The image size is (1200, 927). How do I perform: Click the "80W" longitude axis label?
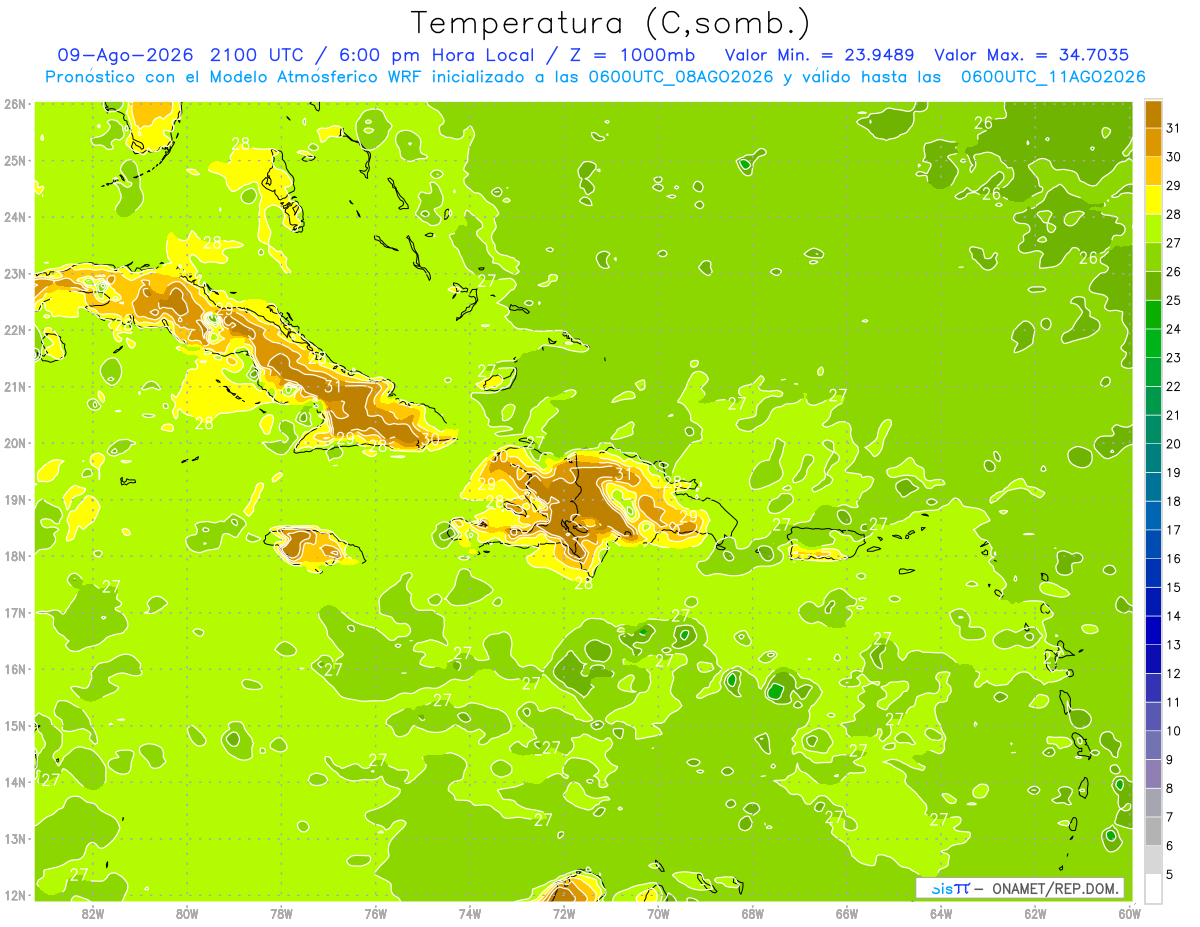[x=187, y=913]
